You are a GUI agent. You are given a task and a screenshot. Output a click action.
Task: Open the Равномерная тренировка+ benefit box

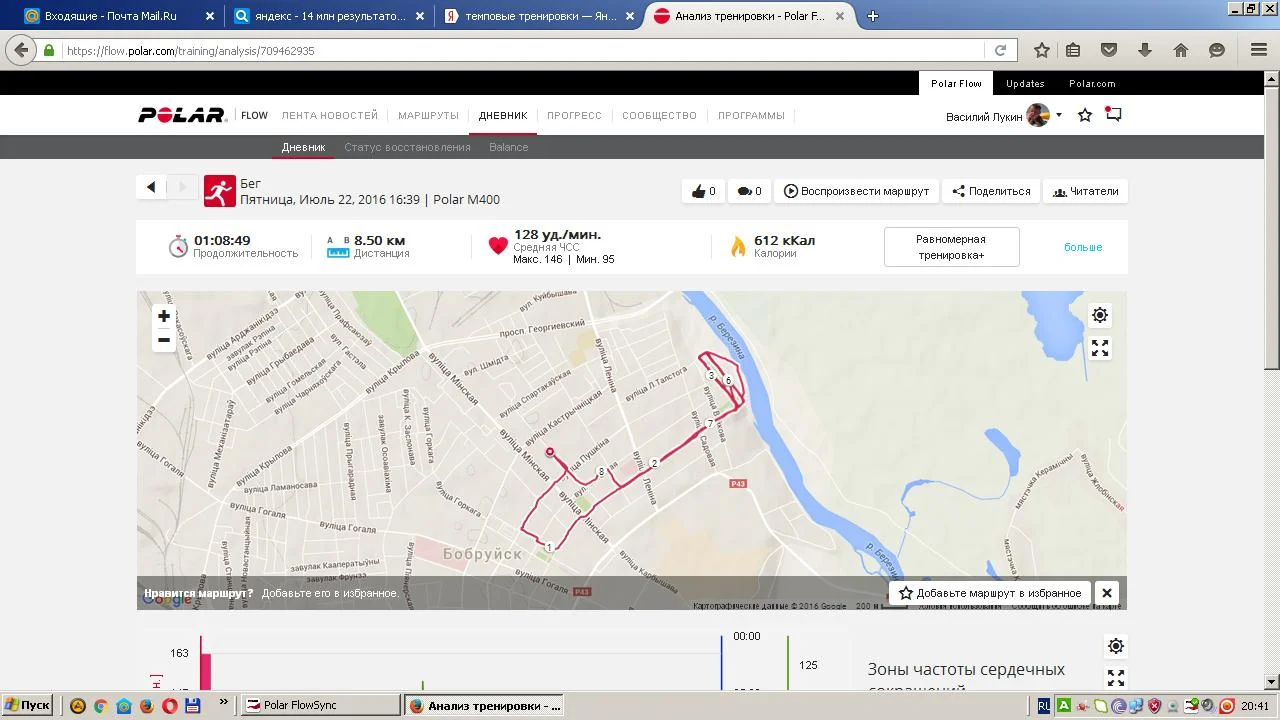pyautogui.click(x=951, y=247)
